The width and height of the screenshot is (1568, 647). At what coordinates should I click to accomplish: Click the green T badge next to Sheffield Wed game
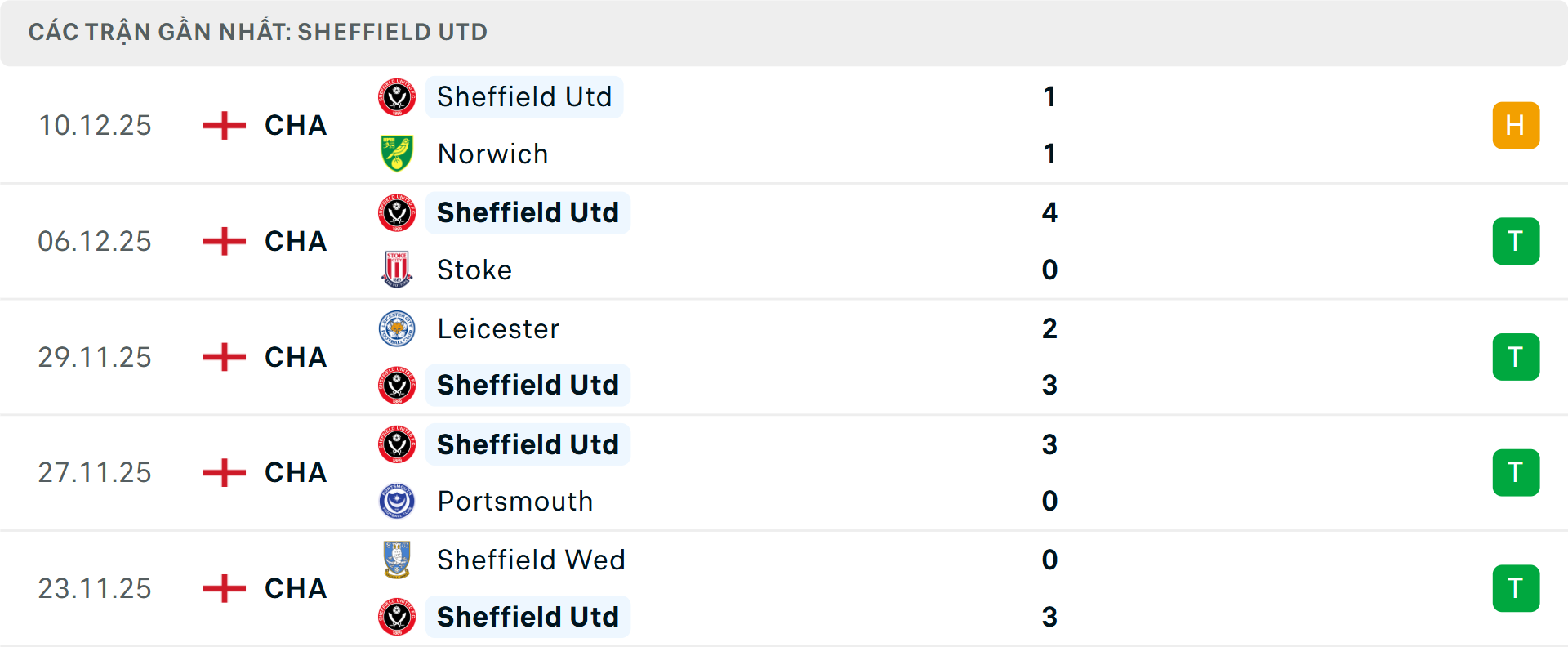(x=1516, y=588)
